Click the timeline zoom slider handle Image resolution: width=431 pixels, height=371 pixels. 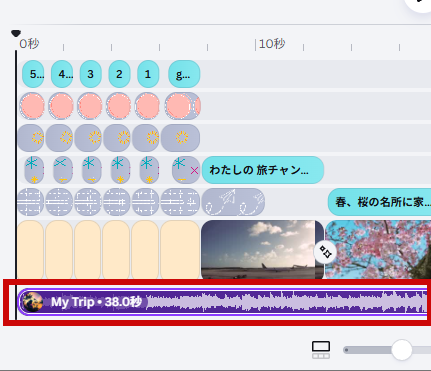click(402, 350)
